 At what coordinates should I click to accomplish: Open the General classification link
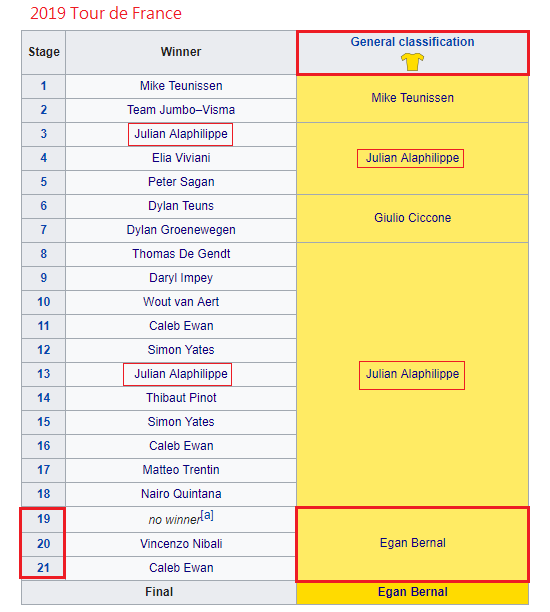pos(412,42)
